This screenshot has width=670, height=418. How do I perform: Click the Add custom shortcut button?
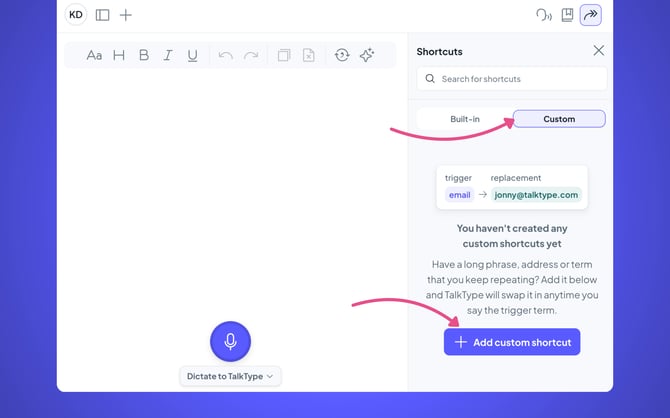click(512, 342)
